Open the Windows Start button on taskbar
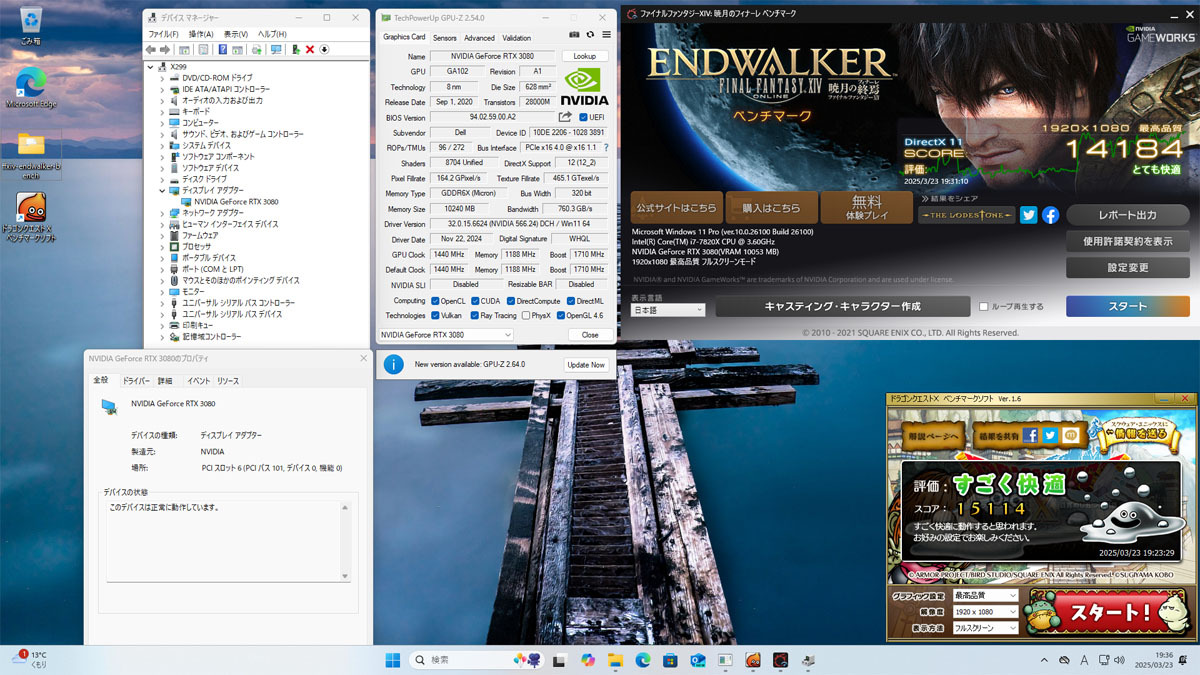Viewport: 1200px width, 675px height. click(x=392, y=659)
